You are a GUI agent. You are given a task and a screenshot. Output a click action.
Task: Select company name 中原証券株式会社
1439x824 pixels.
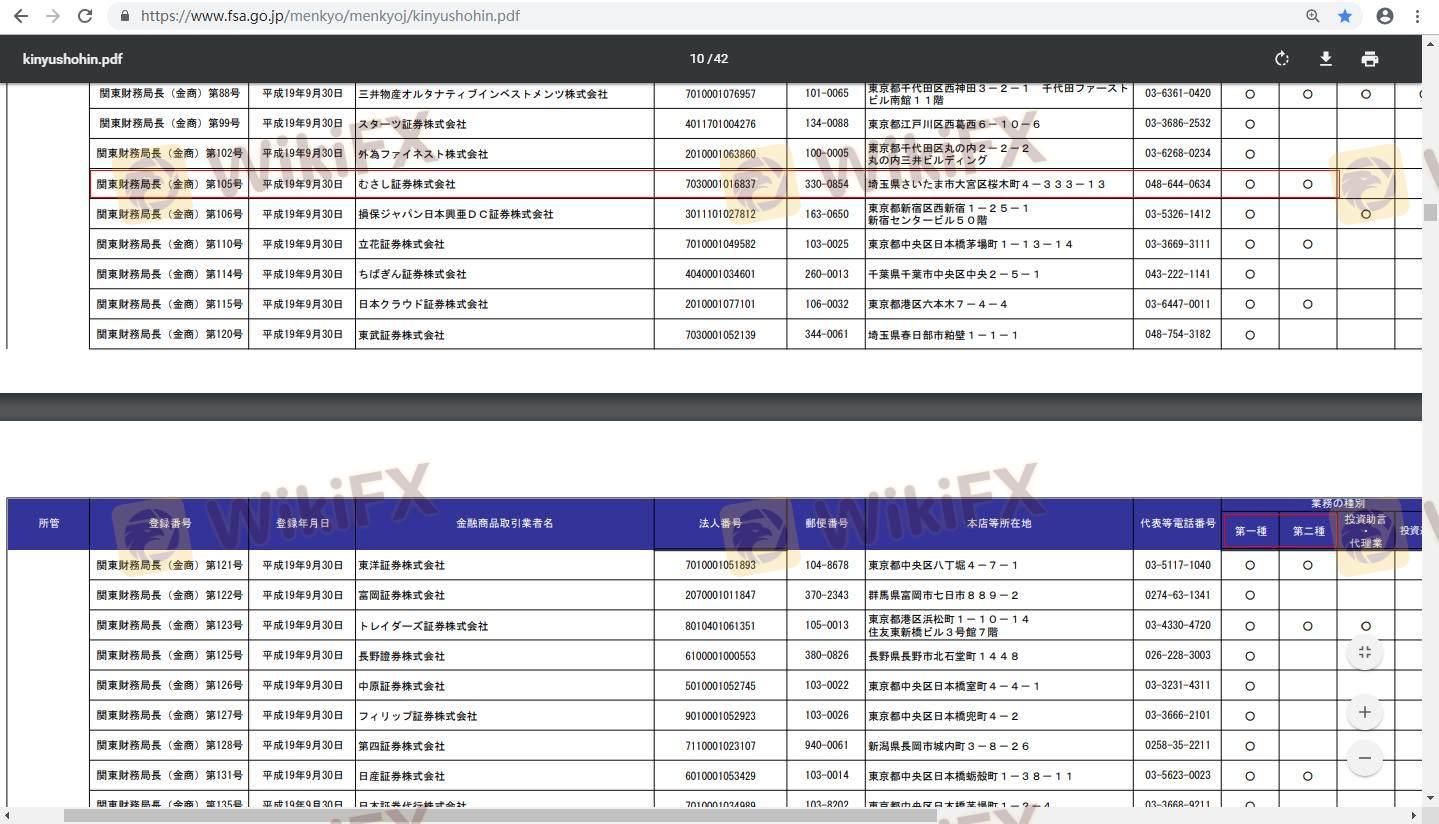(x=401, y=686)
